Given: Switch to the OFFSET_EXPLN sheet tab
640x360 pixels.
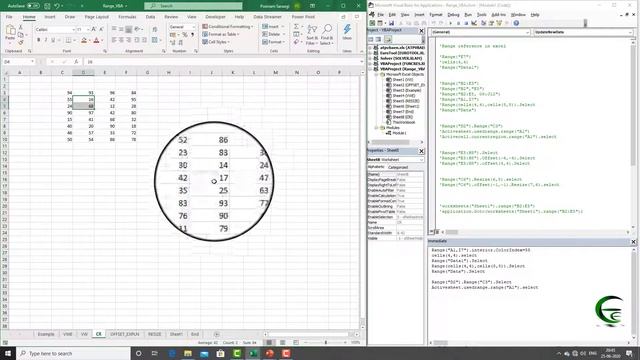Looking at the screenshot, I should tap(124, 334).
